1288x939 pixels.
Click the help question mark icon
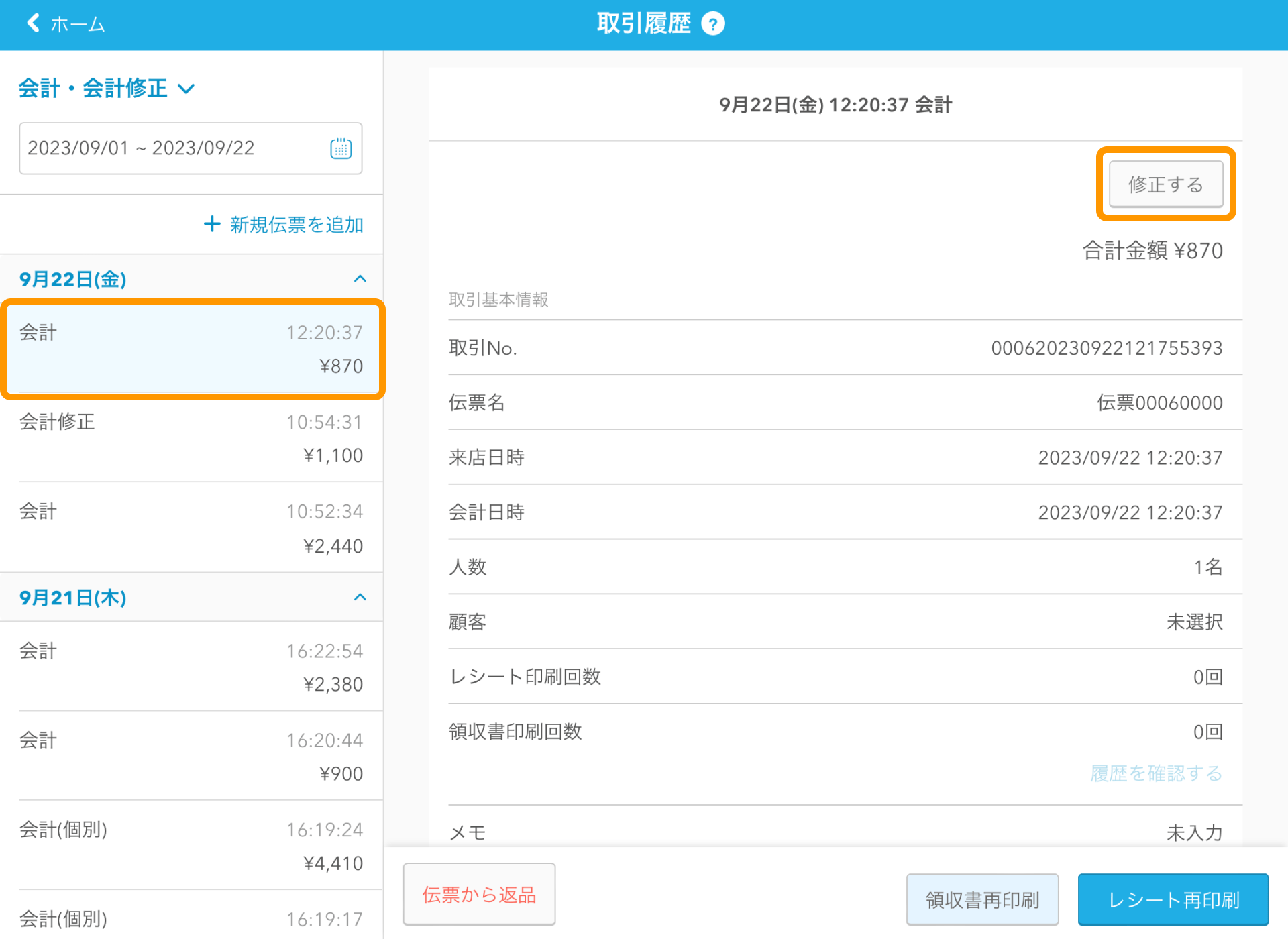pos(712,24)
